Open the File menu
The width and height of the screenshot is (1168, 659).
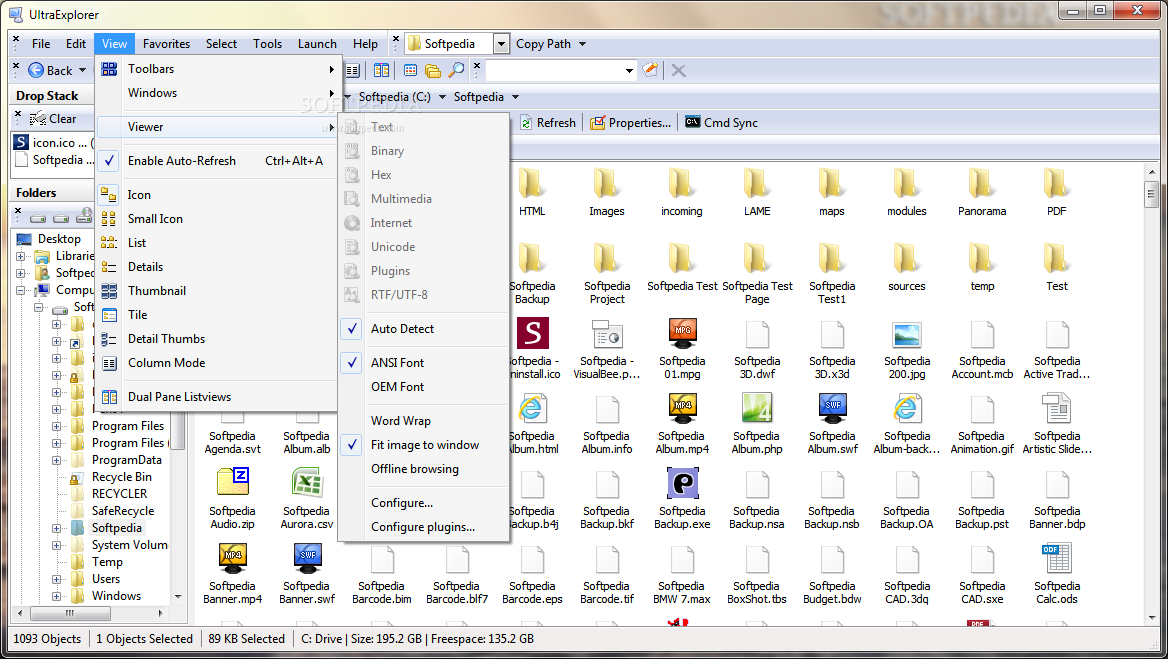click(x=41, y=44)
